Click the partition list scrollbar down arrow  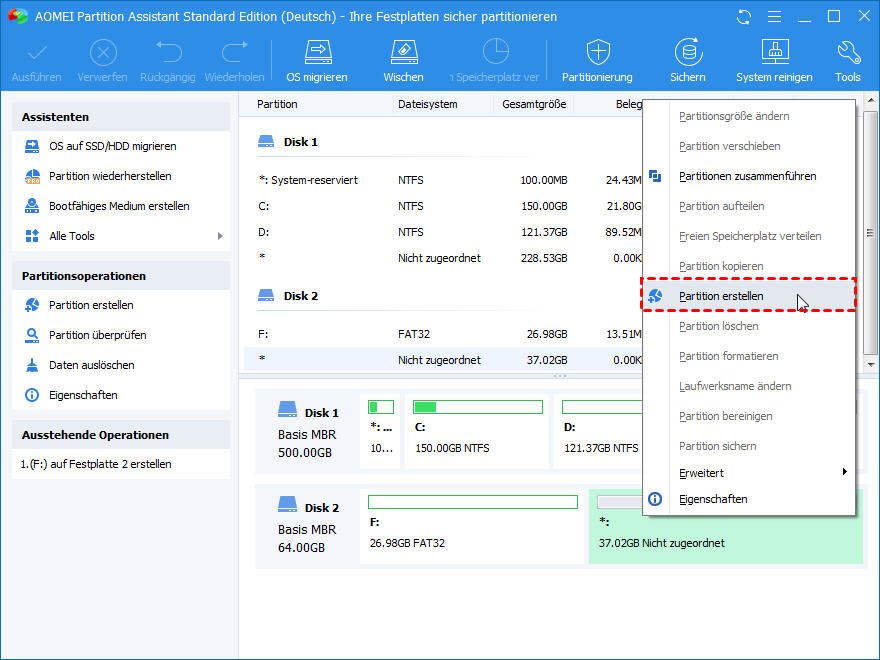[x=870, y=365]
